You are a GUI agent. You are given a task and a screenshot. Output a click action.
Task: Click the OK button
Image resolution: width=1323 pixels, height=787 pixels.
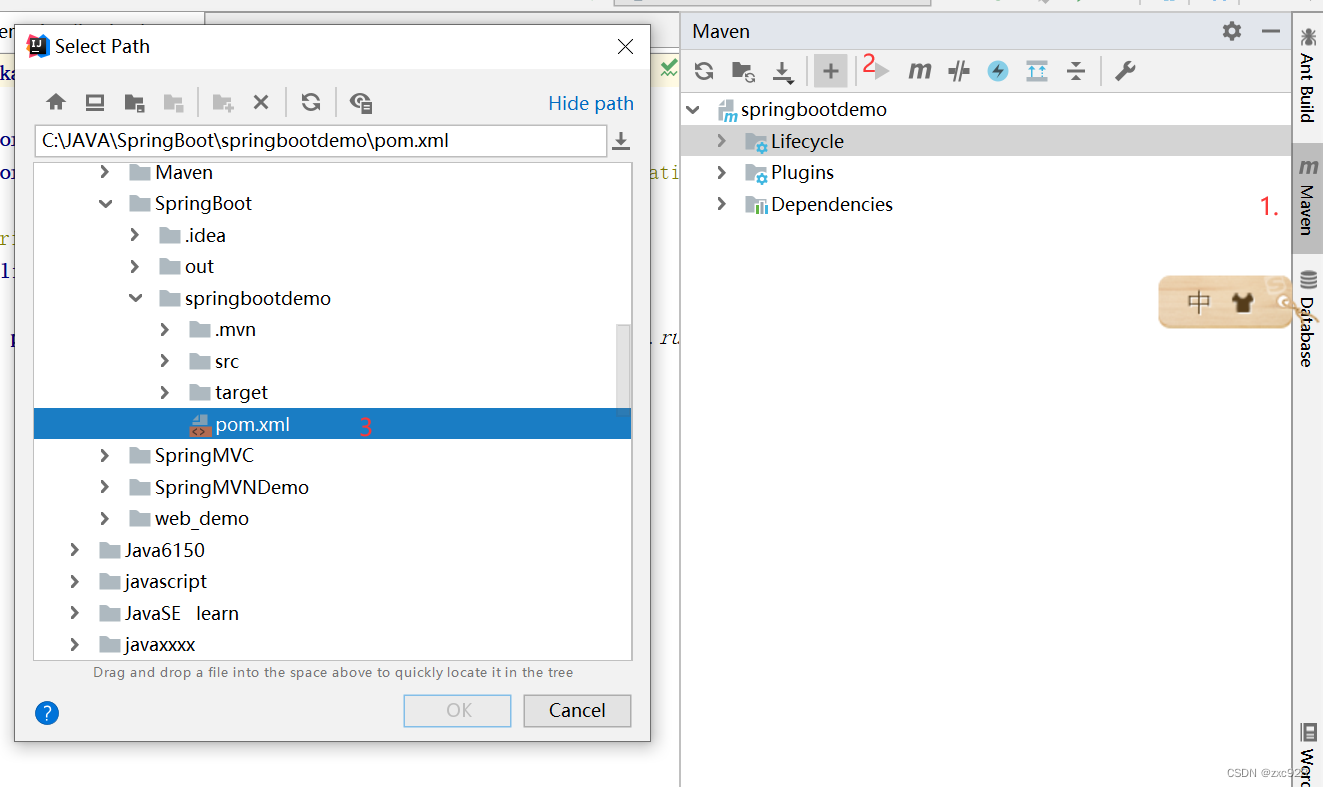click(x=459, y=710)
